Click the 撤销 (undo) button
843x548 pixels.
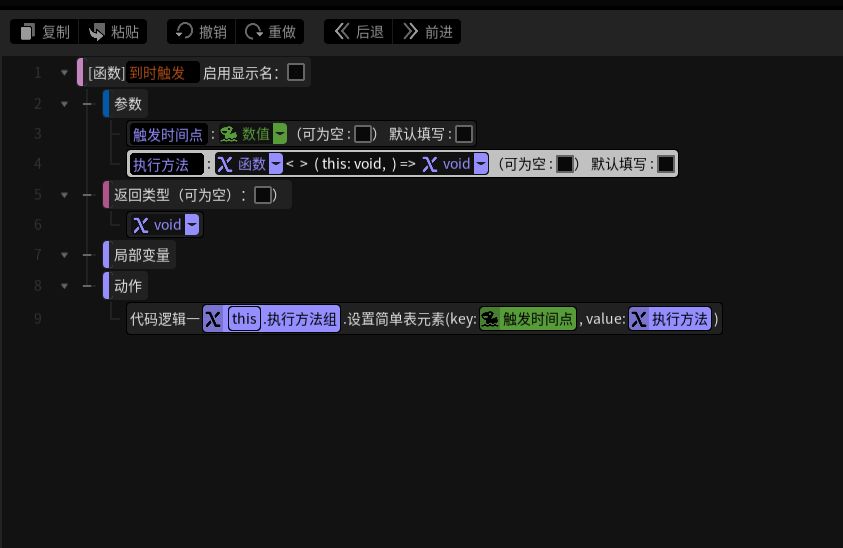pos(201,32)
